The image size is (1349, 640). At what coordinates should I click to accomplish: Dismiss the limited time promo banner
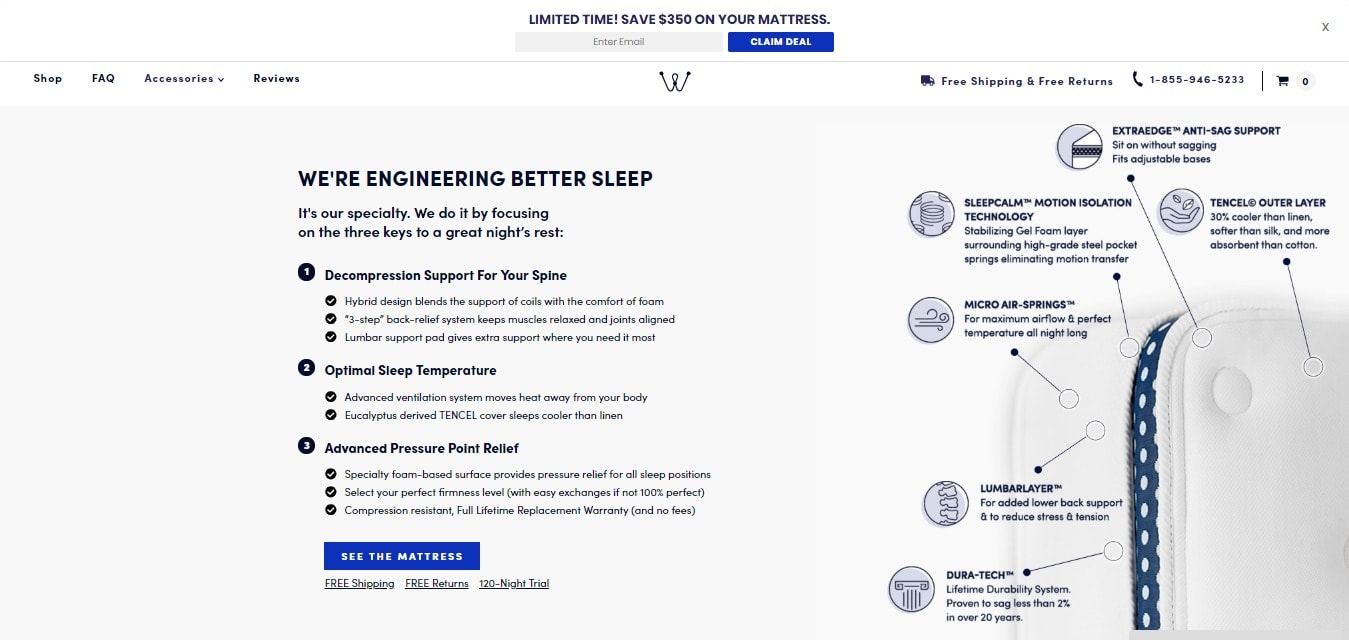point(1325,27)
